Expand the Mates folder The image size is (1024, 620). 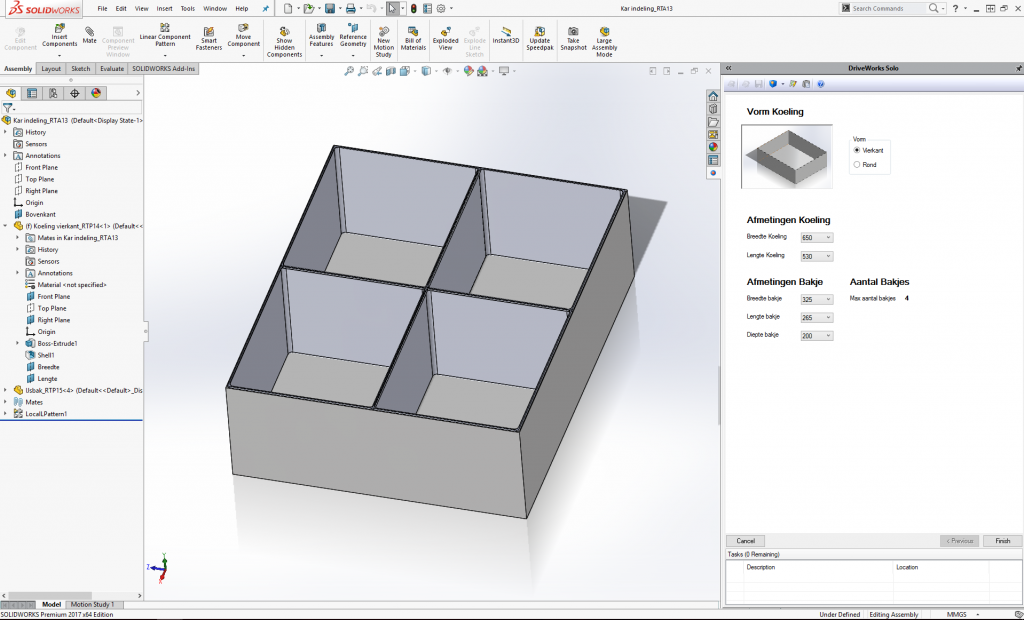coord(5,402)
